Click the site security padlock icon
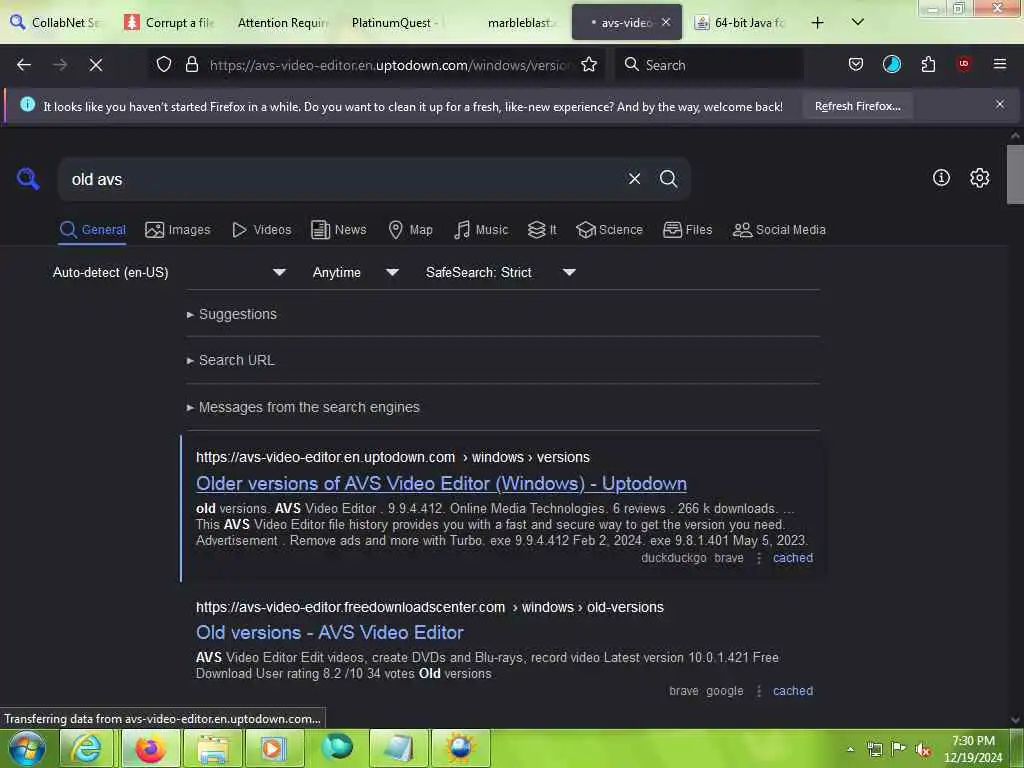 click(x=191, y=65)
